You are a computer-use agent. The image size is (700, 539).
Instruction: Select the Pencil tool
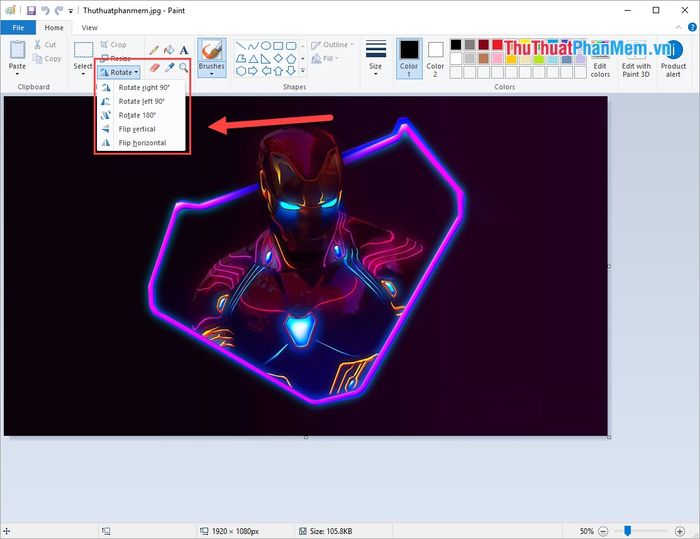(x=154, y=49)
